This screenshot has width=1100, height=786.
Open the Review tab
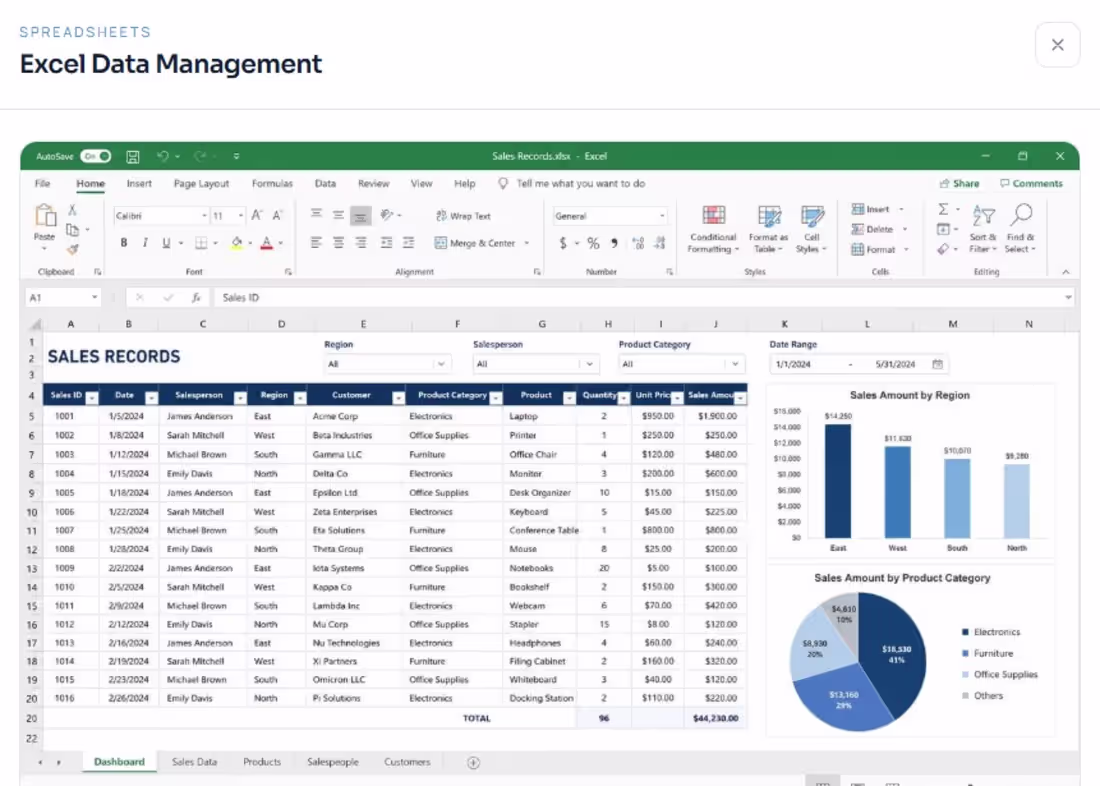pyautogui.click(x=373, y=183)
